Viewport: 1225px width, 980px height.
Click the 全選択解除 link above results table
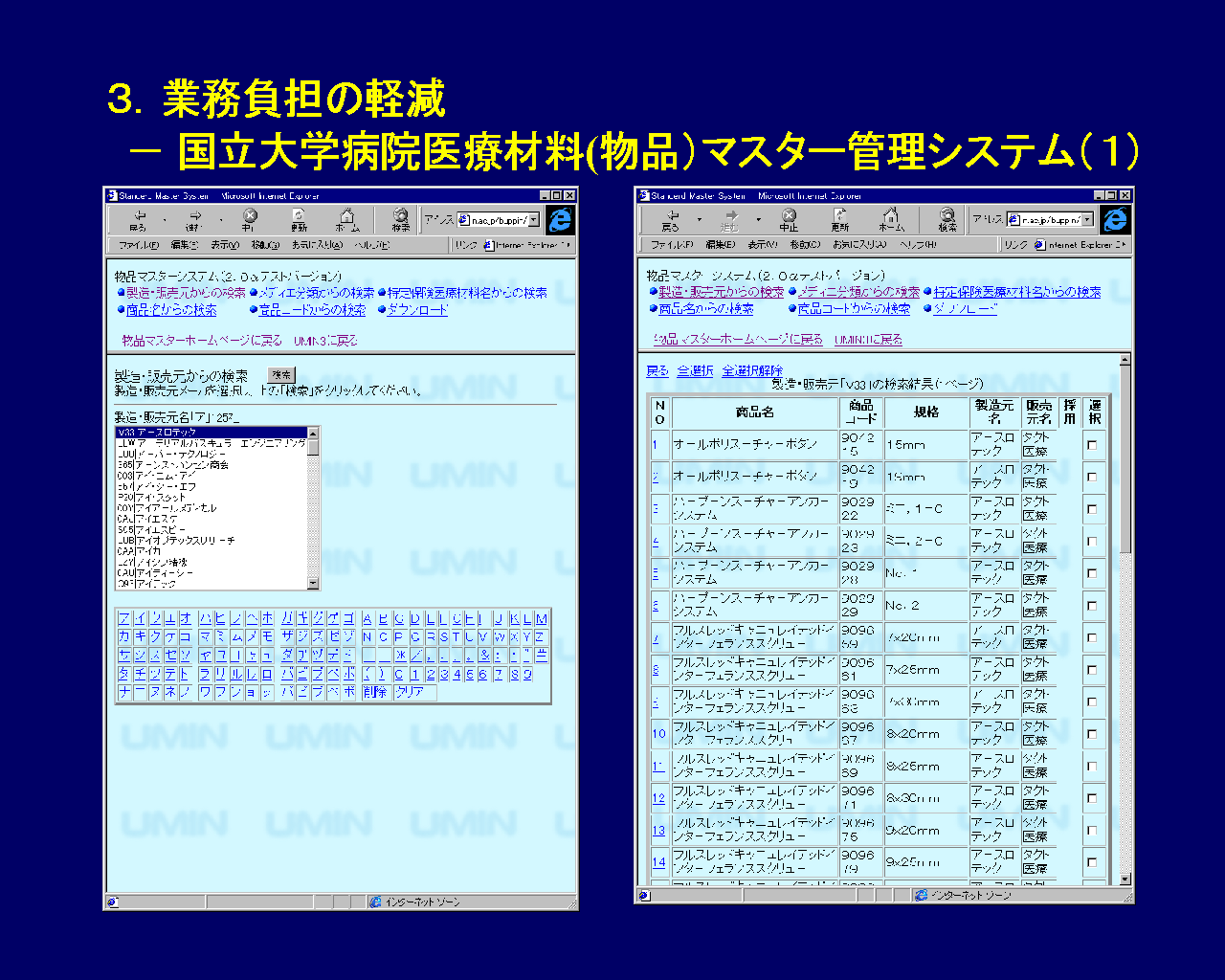752,370
